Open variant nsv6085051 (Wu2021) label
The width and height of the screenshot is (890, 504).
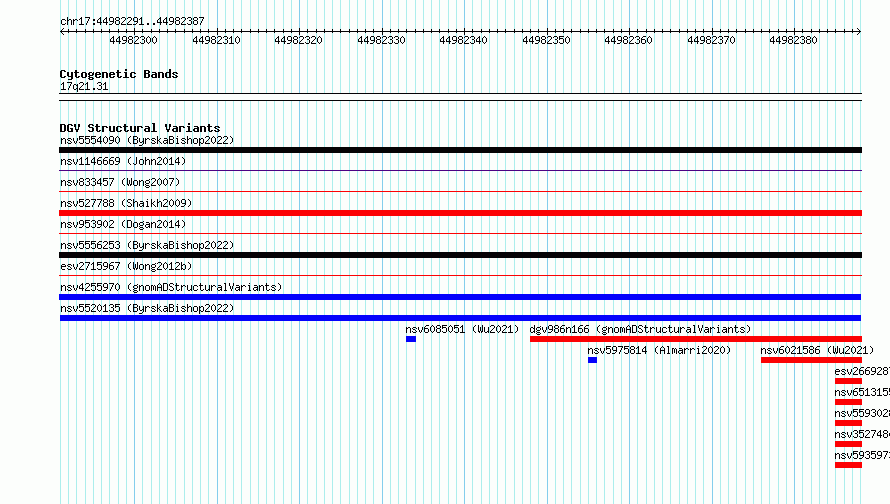pos(462,329)
